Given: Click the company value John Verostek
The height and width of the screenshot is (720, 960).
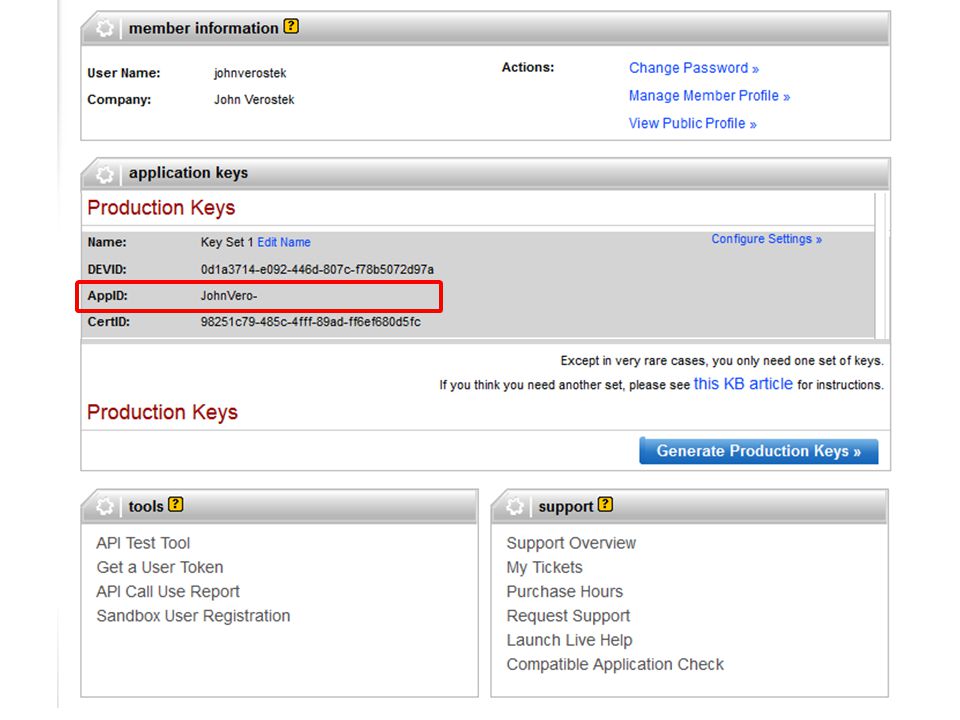Looking at the screenshot, I should (254, 100).
